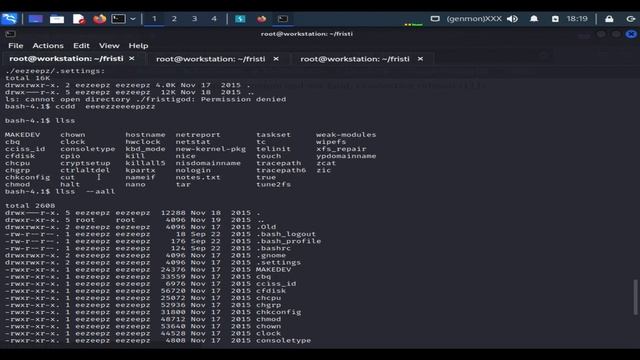The height and width of the screenshot is (360, 640).
Task: Click the .bashrc entry
Action: coord(273,248)
